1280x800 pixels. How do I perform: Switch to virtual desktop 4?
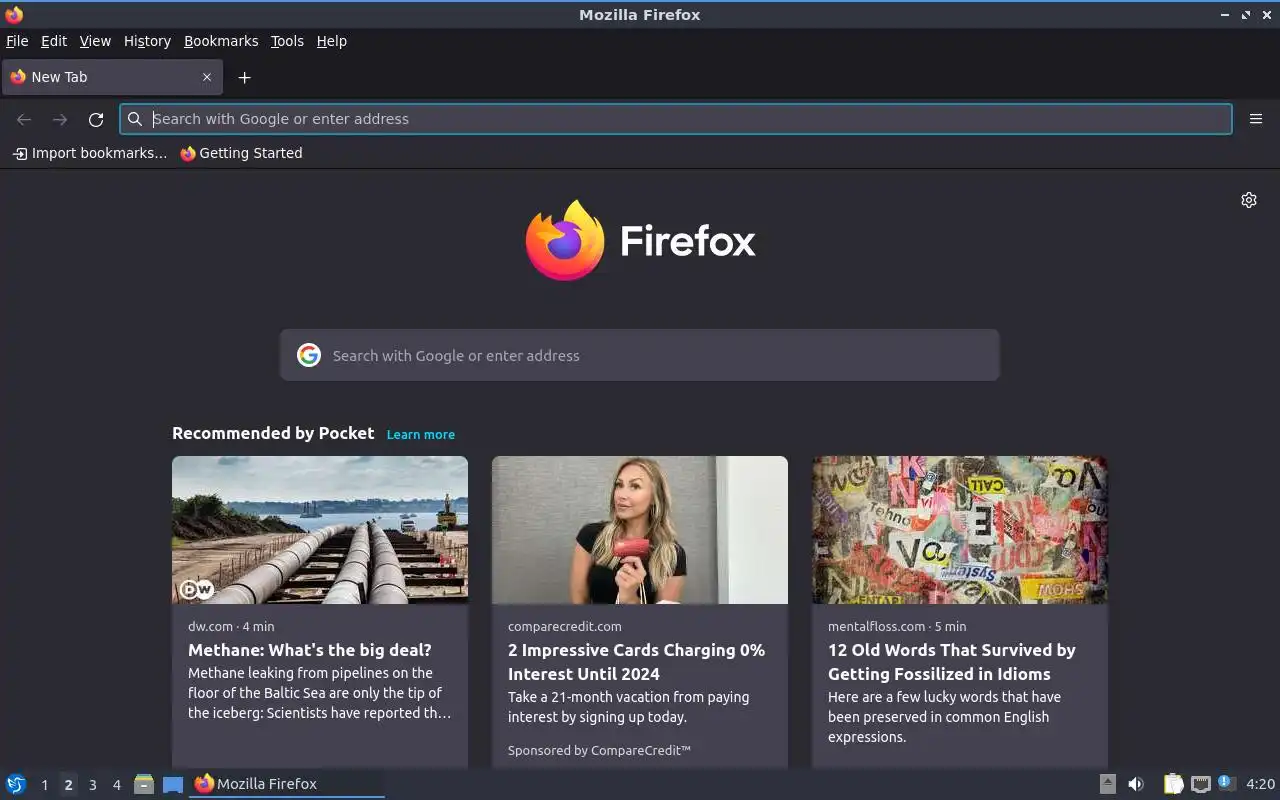(x=116, y=785)
